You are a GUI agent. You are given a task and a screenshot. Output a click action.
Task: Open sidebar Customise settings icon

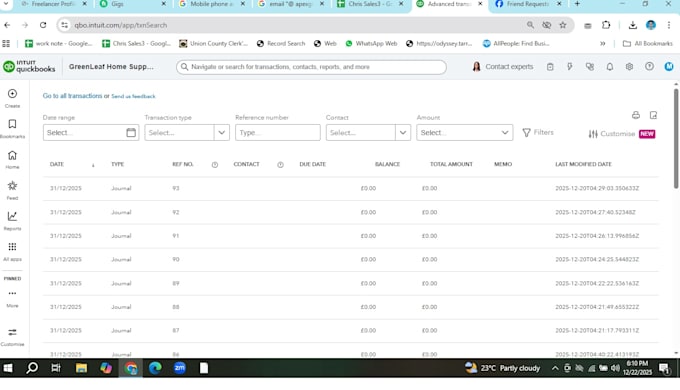pos(12,337)
